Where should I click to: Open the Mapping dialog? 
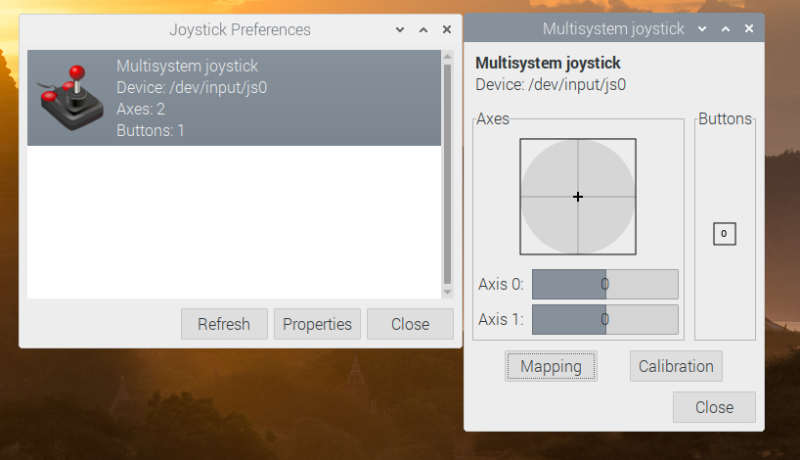click(x=551, y=366)
